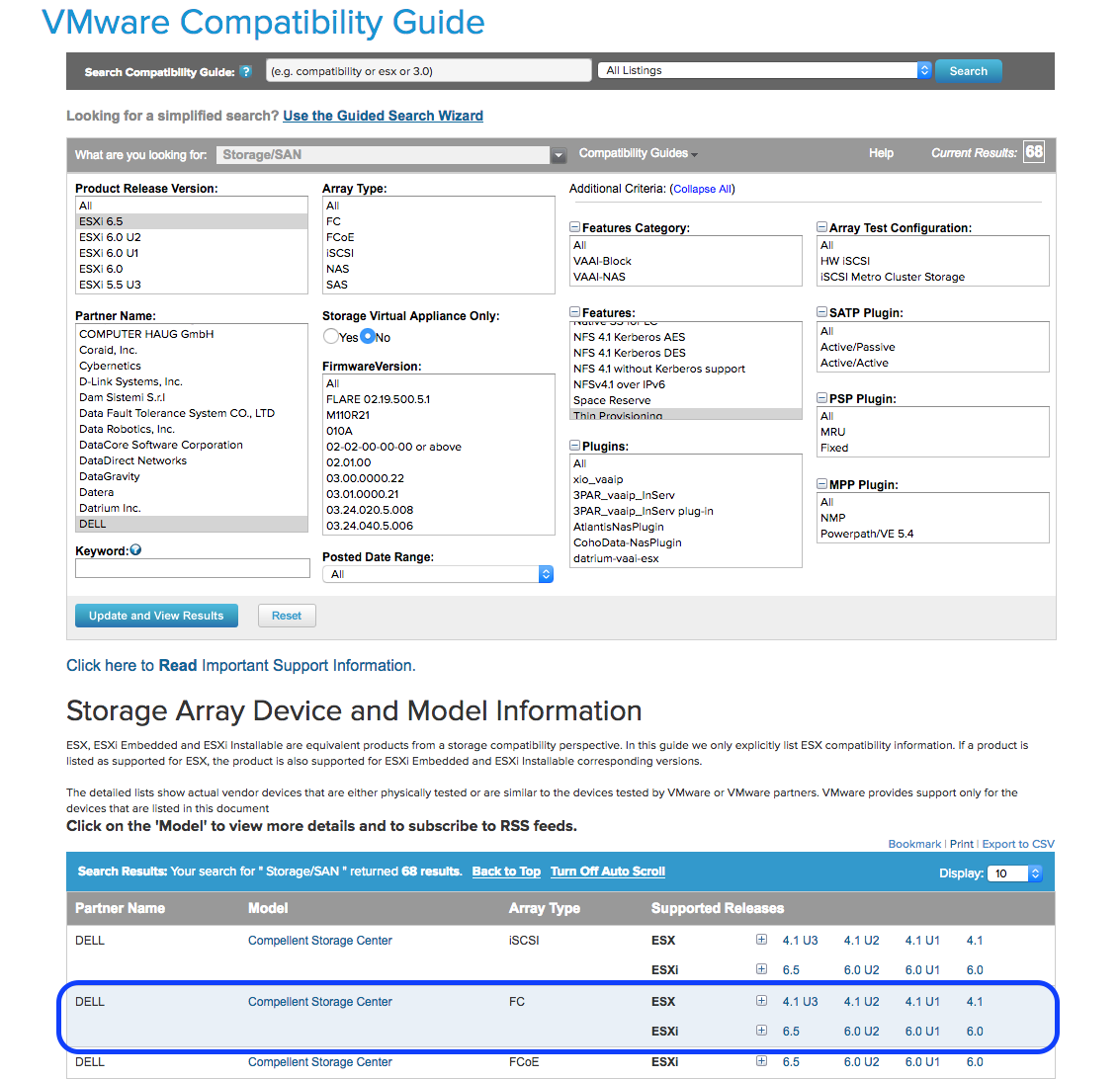Click in the Search Compatibility Guide field

point(429,71)
